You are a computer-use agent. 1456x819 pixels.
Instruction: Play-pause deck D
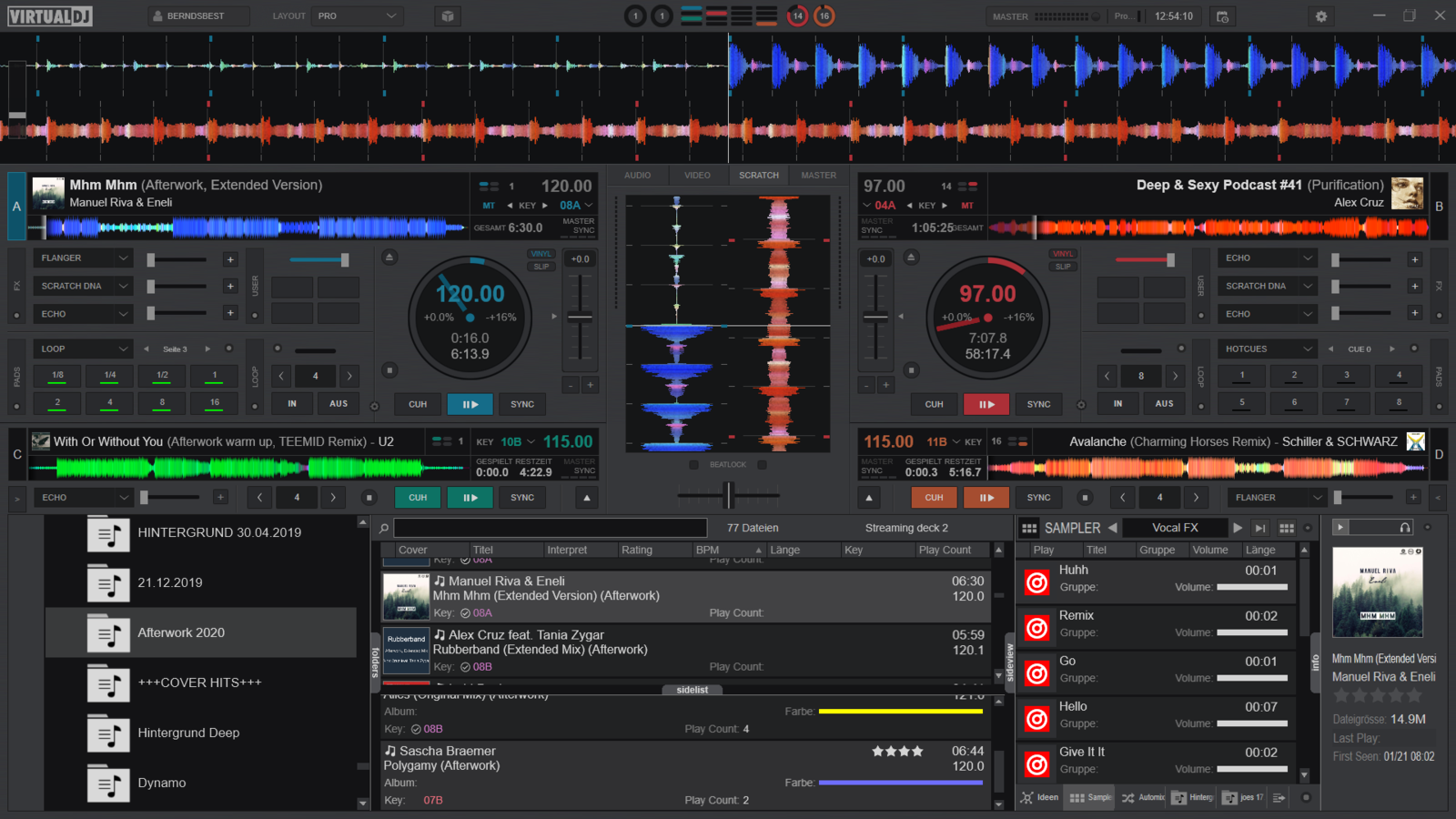click(986, 498)
